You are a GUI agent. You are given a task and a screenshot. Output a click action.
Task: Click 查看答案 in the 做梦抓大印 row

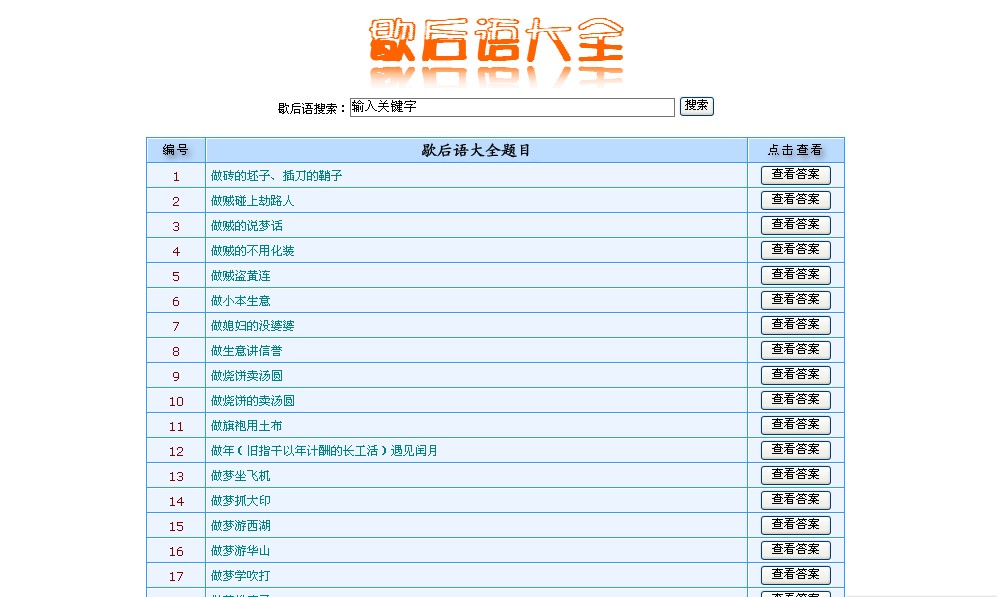click(796, 500)
